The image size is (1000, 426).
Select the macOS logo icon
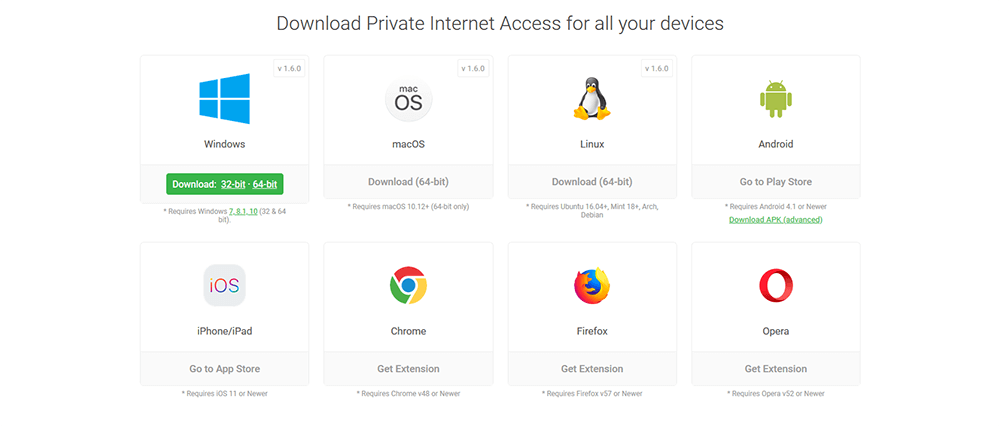point(408,99)
